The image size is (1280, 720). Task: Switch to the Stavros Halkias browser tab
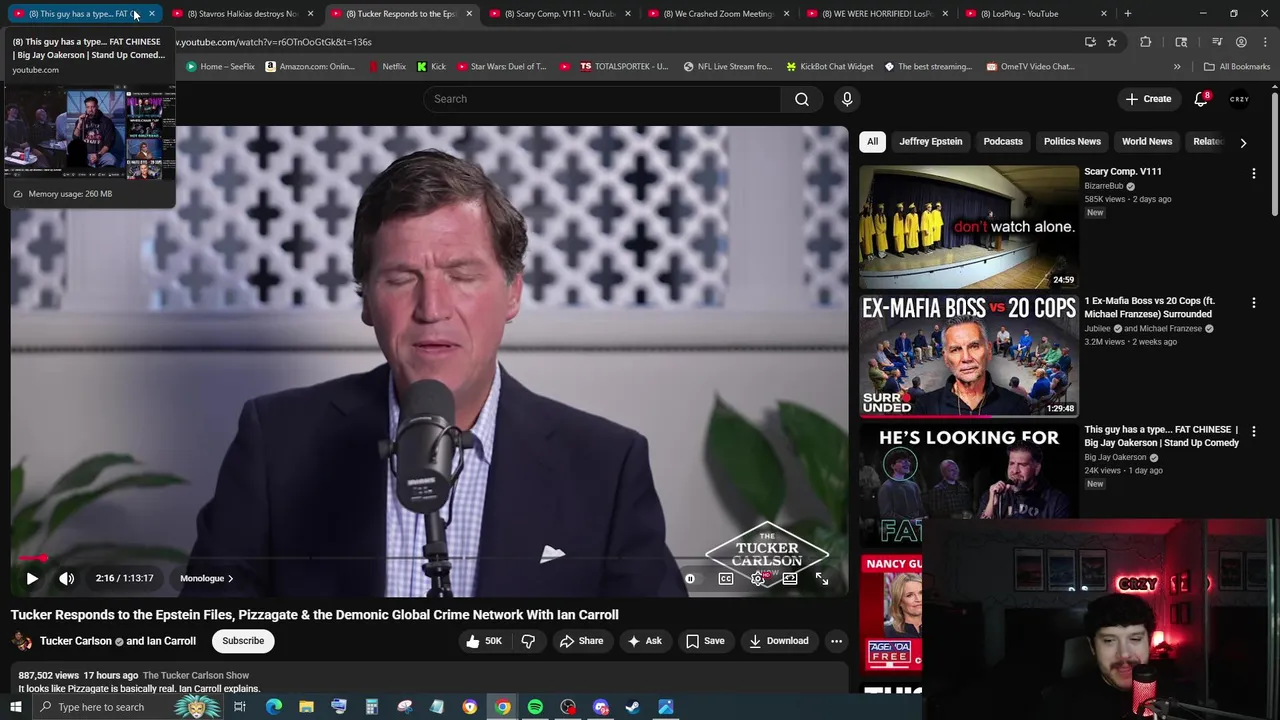click(x=242, y=14)
